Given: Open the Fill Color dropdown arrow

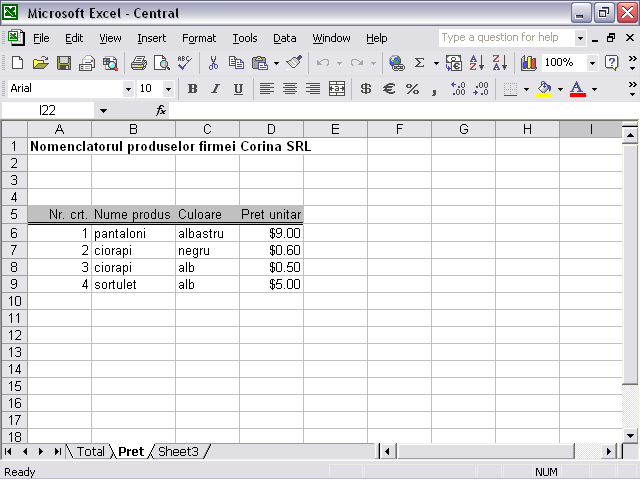Looking at the screenshot, I should coord(560,89).
